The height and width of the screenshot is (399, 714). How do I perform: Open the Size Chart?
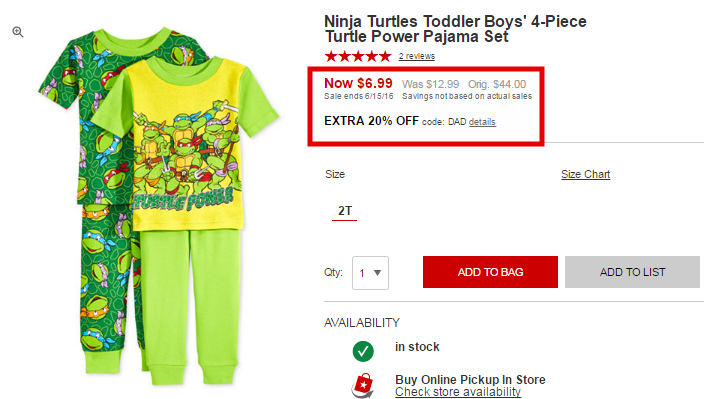[585, 174]
